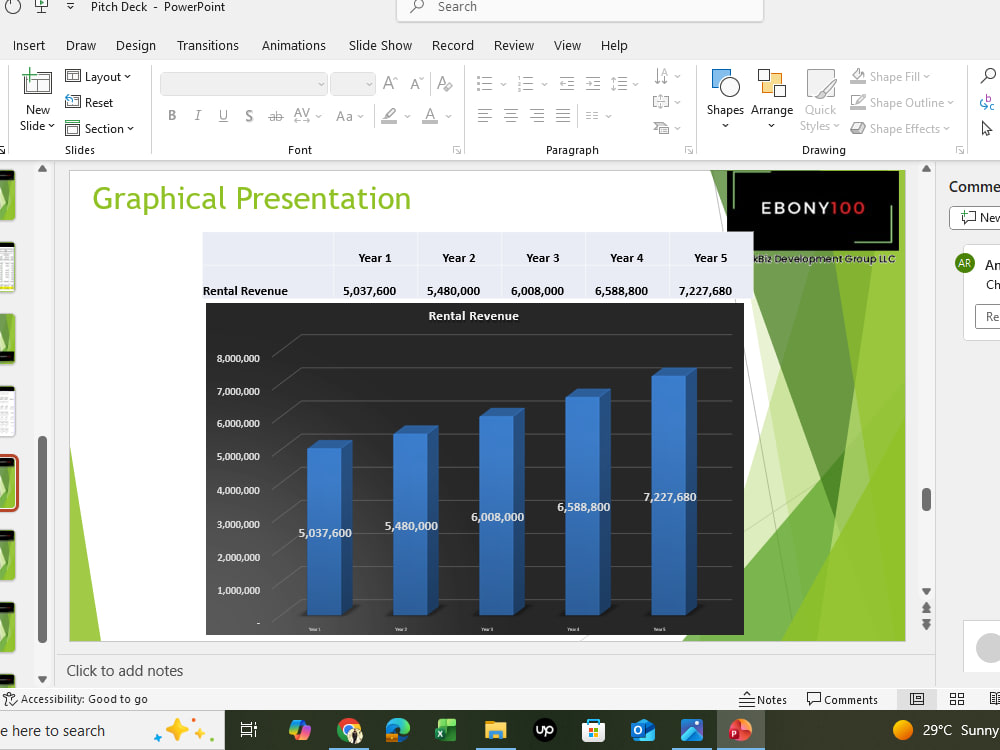Switch to Animations tab
The image size is (1000, 750).
point(293,45)
